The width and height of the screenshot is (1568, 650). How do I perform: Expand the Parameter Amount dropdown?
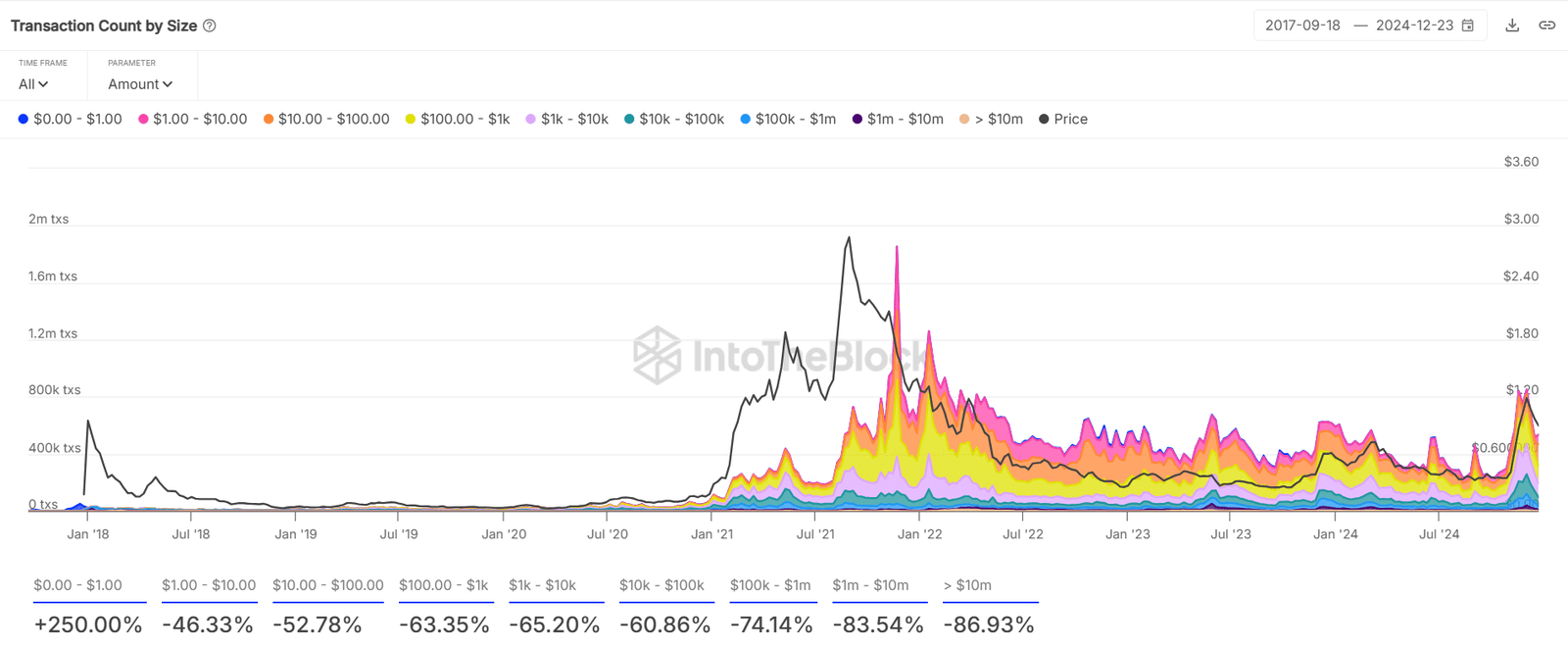[140, 84]
